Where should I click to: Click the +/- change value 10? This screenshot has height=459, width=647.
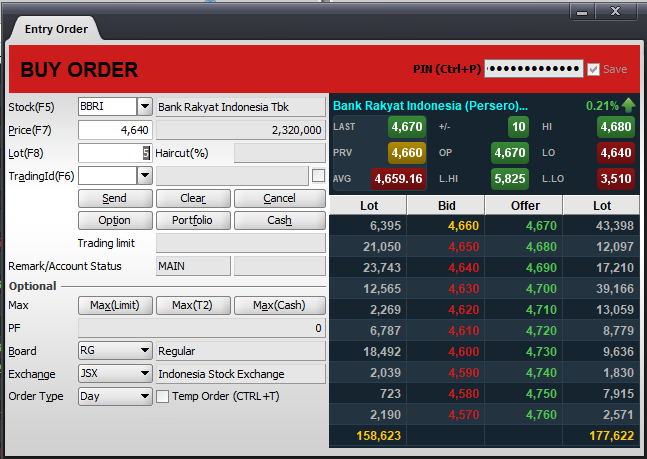518,127
